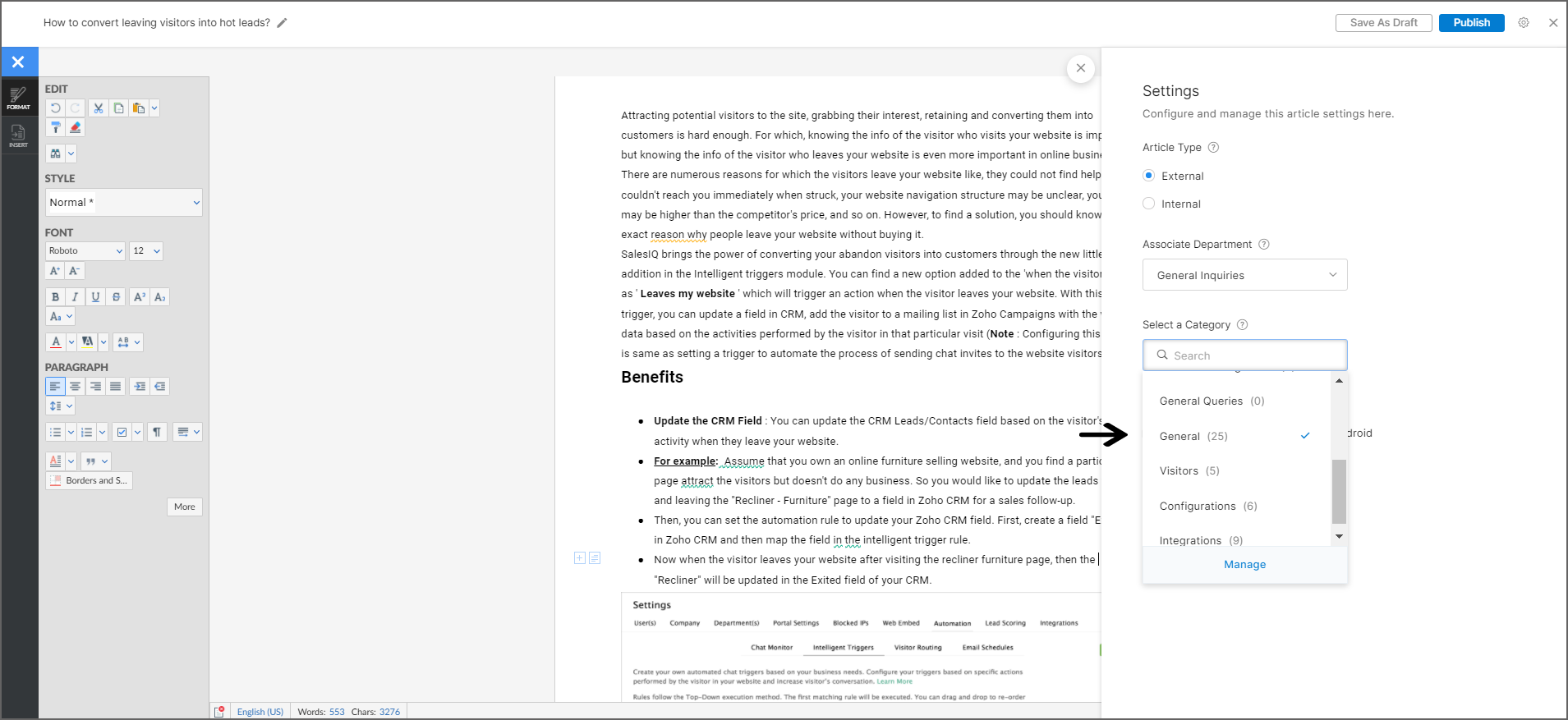The image size is (1568, 720).
Task: Select the External article type
Action: pyautogui.click(x=1149, y=176)
